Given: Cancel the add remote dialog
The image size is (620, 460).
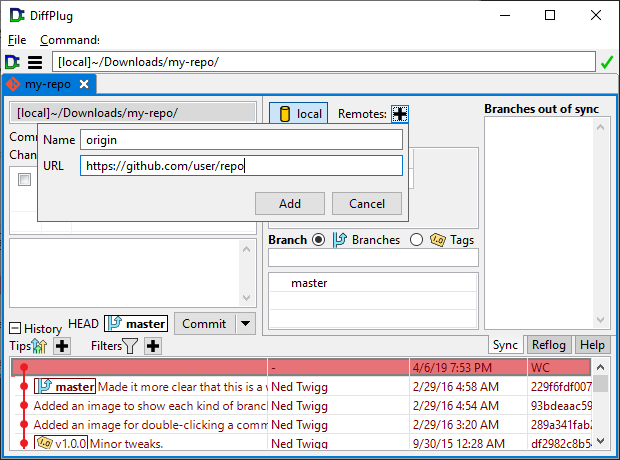Looking at the screenshot, I should (367, 204).
